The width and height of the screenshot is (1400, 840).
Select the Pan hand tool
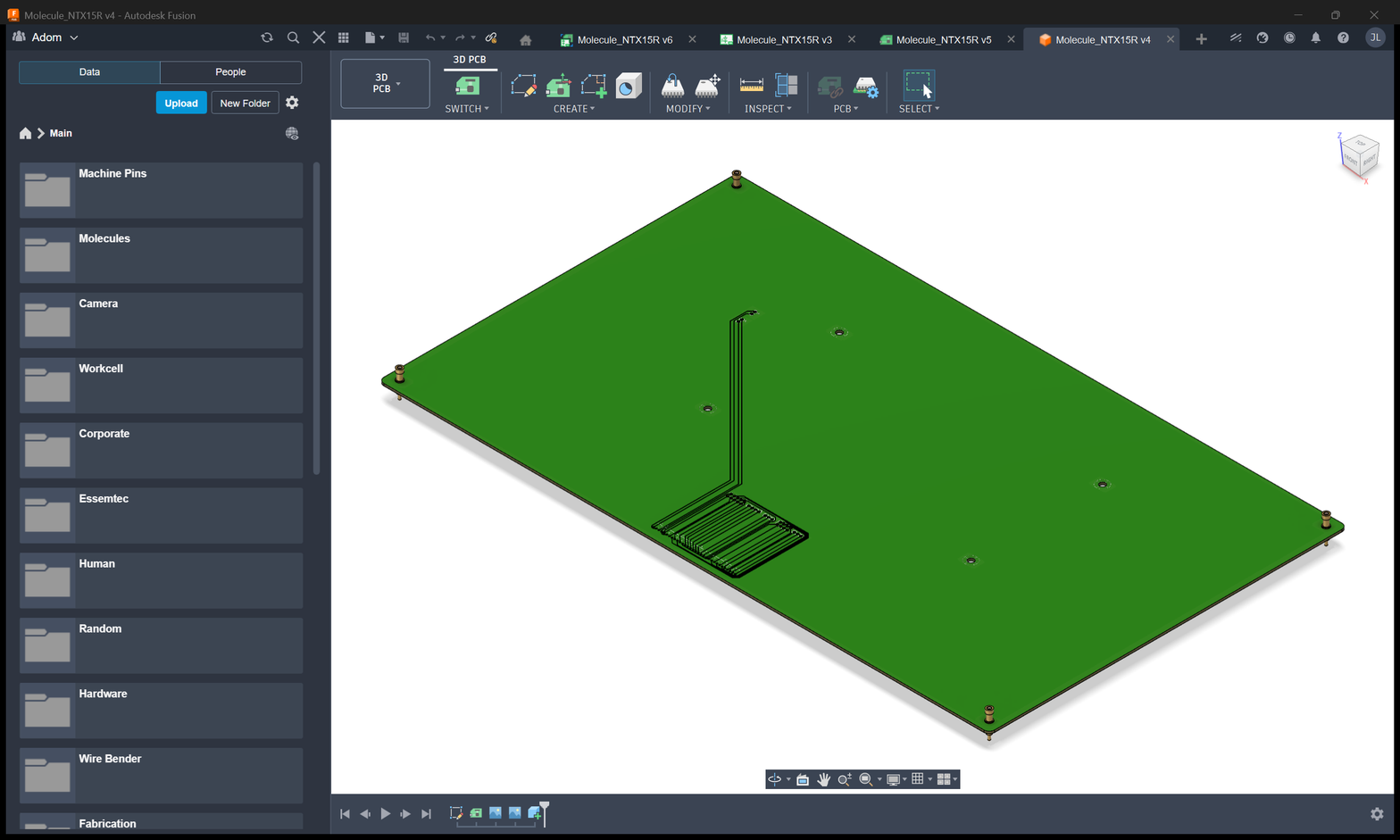tap(823, 779)
